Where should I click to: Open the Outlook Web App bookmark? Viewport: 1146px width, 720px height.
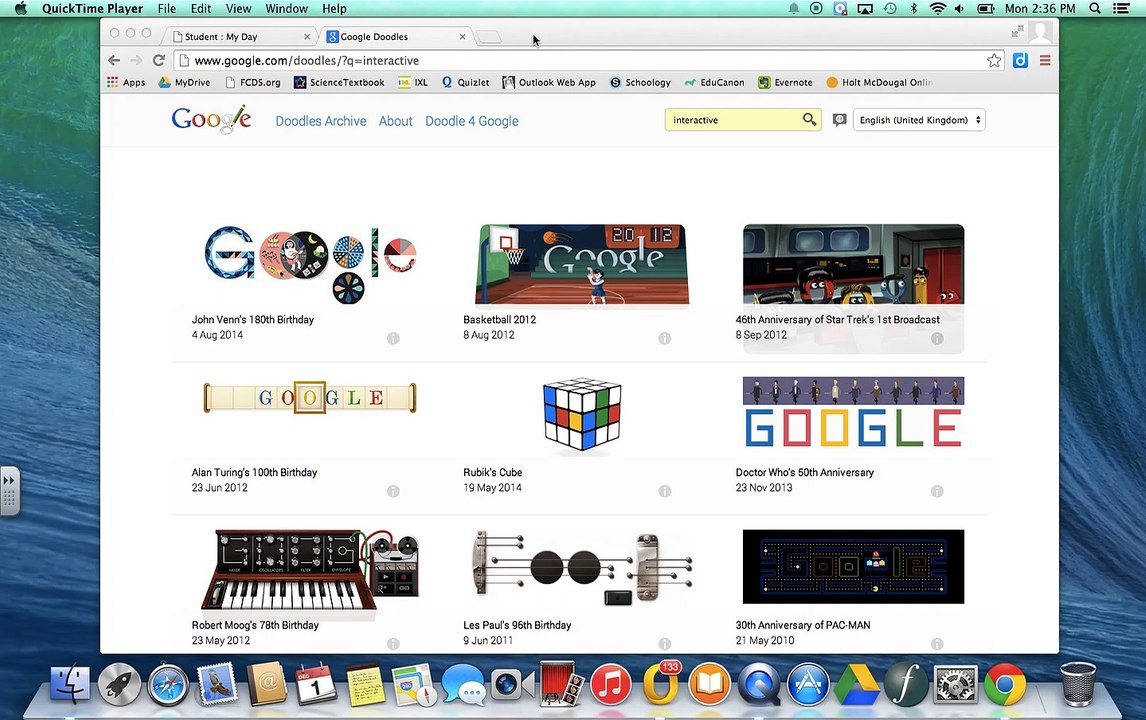(549, 83)
